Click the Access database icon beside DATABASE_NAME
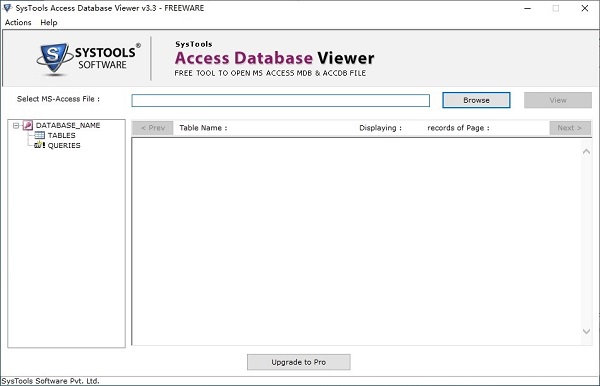Screen dimensions: 600x386 point(28,125)
